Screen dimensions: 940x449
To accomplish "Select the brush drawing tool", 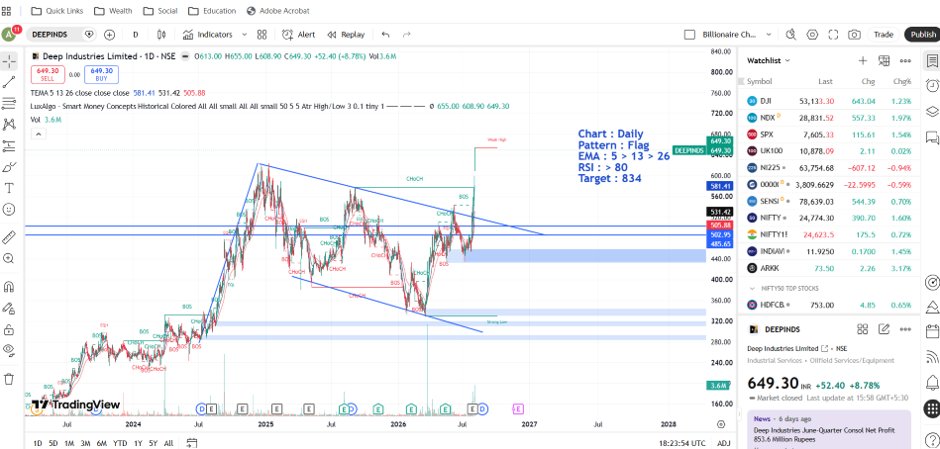I will coord(9,167).
